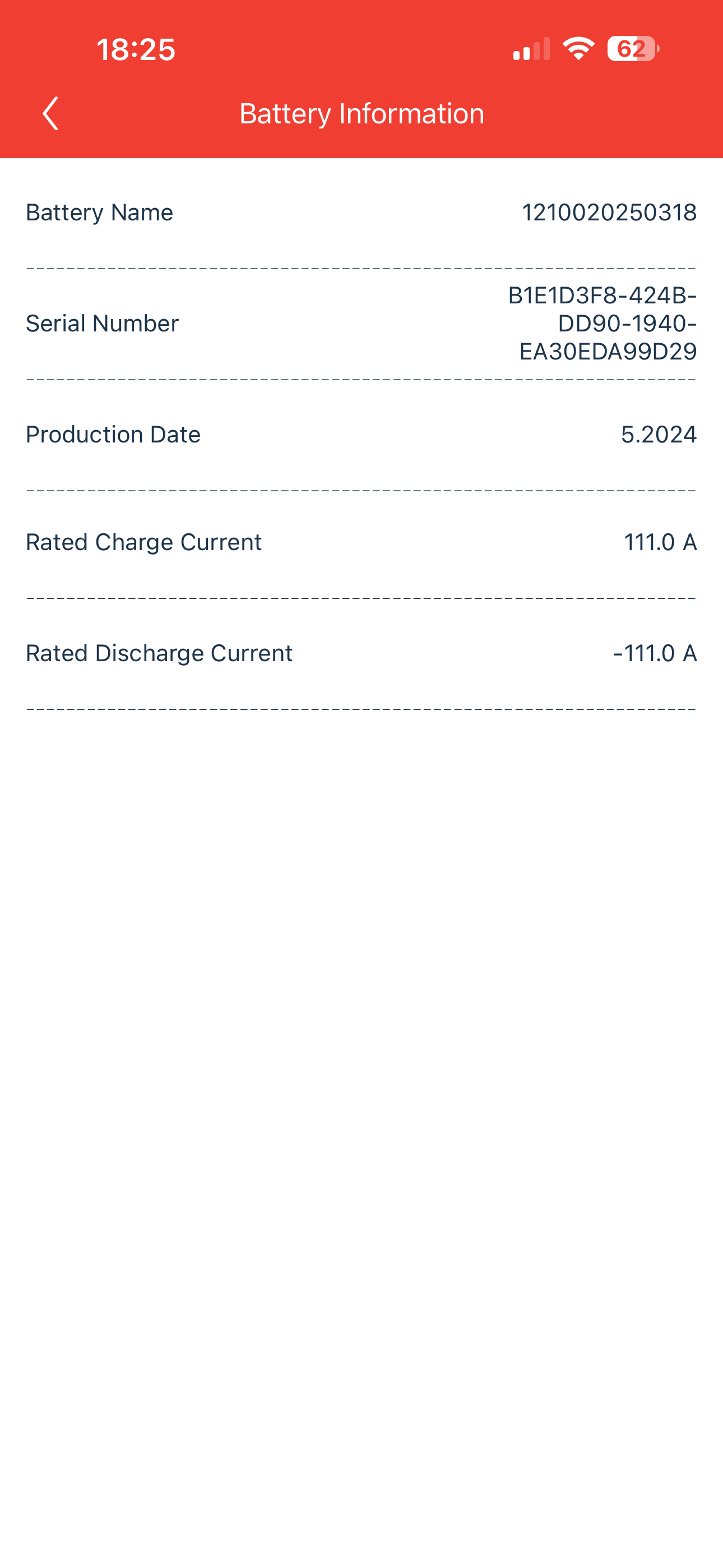
Task: Select the Rated Discharge Current label
Action: pos(159,653)
